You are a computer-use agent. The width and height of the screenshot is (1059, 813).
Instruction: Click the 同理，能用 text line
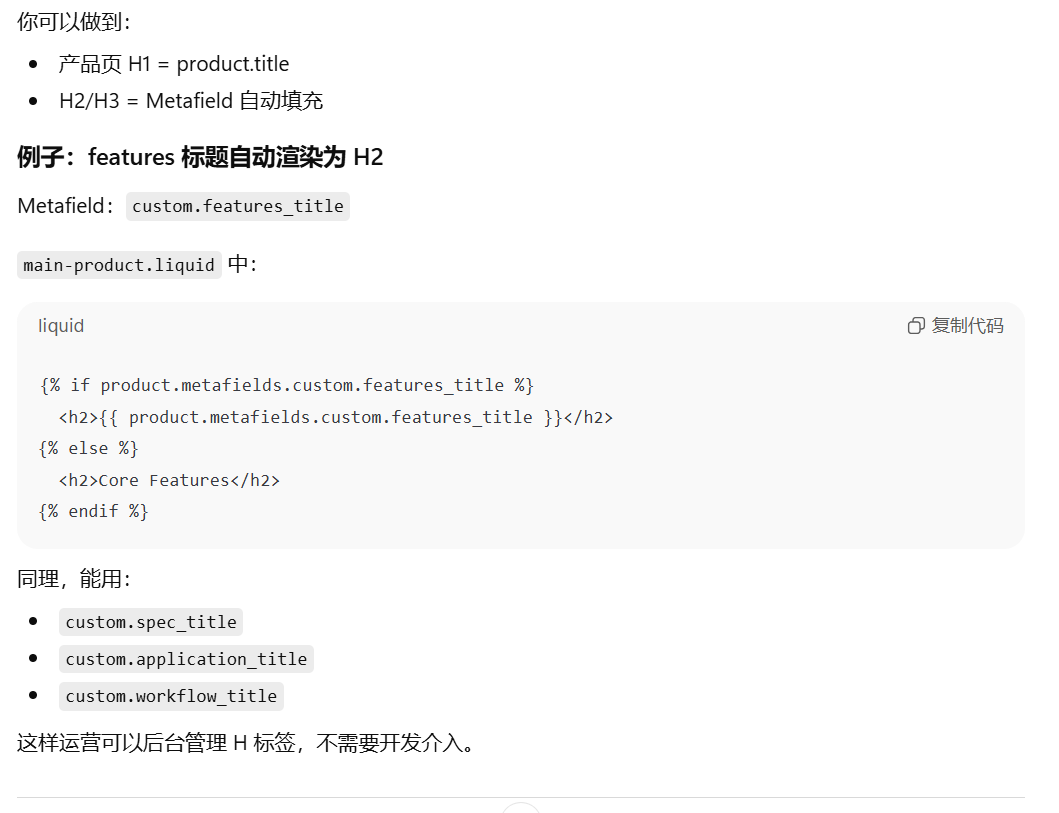(74, 579)
